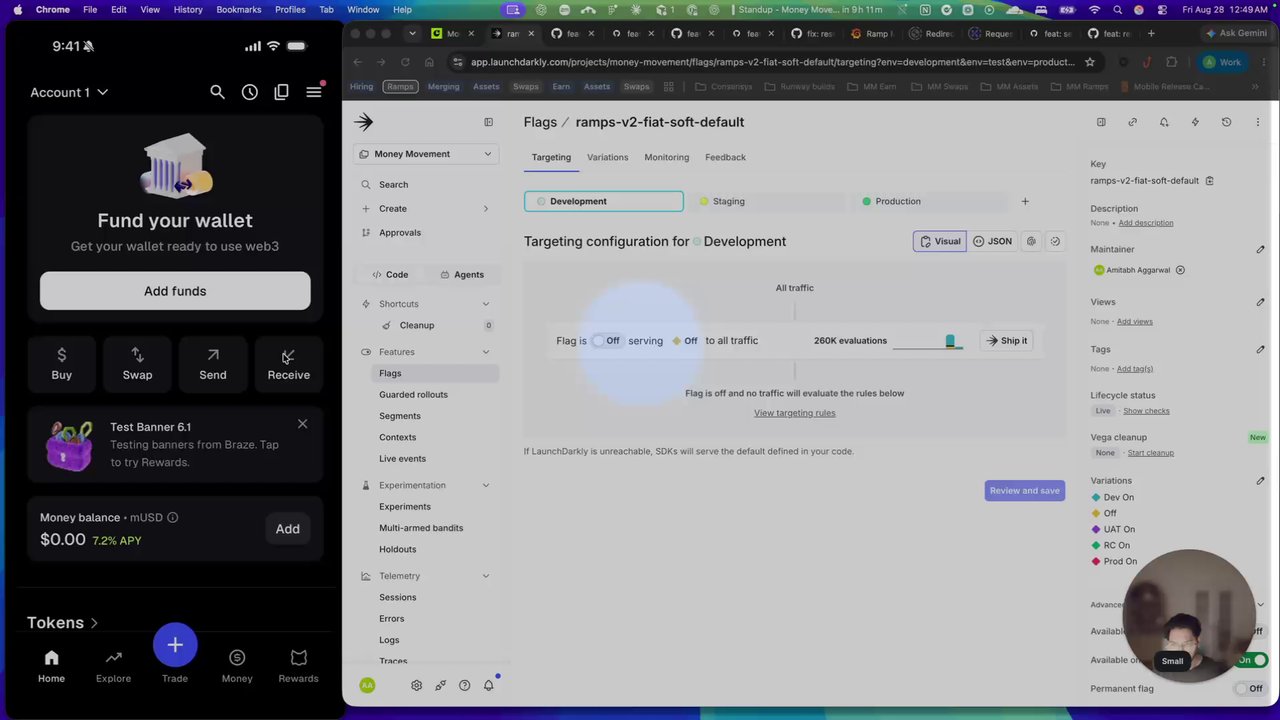The image size is (1280, 720).
Task: Open the flag notifications bell icon
Action: coord(1164,122)
